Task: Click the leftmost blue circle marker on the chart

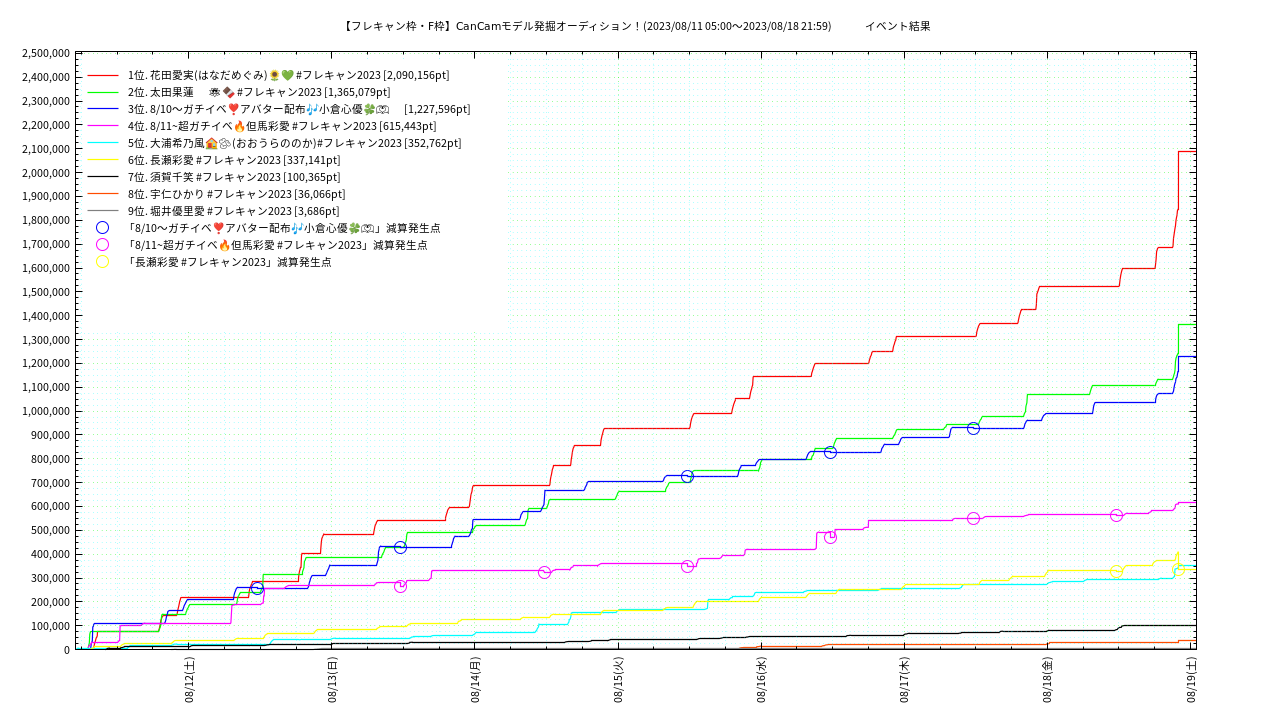Action: click(257, 588)
